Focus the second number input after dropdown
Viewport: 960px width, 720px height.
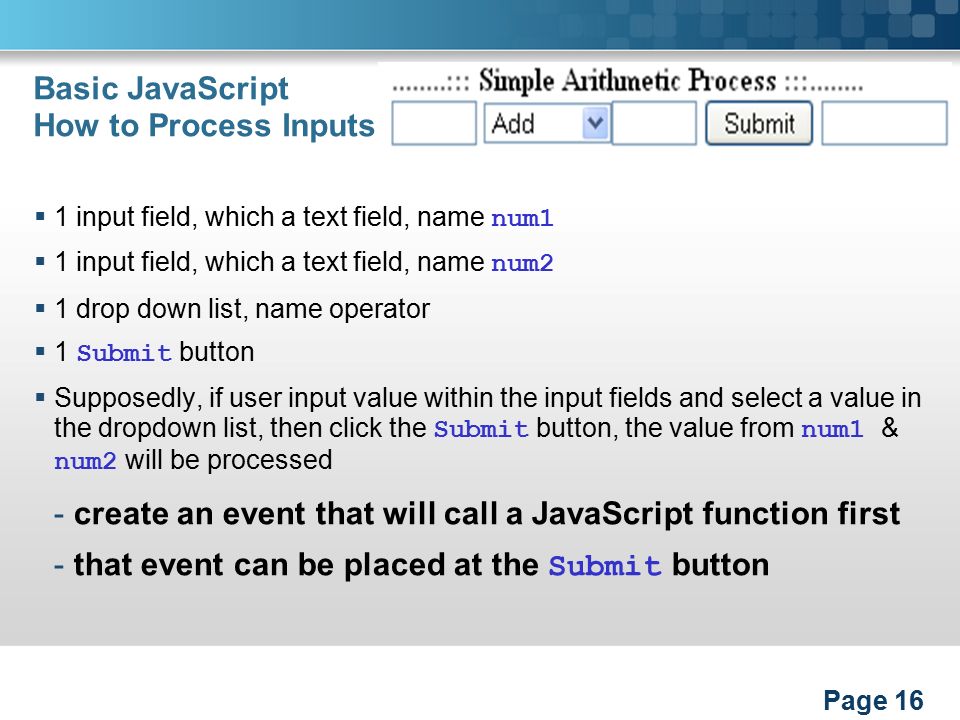coord(654,123)
